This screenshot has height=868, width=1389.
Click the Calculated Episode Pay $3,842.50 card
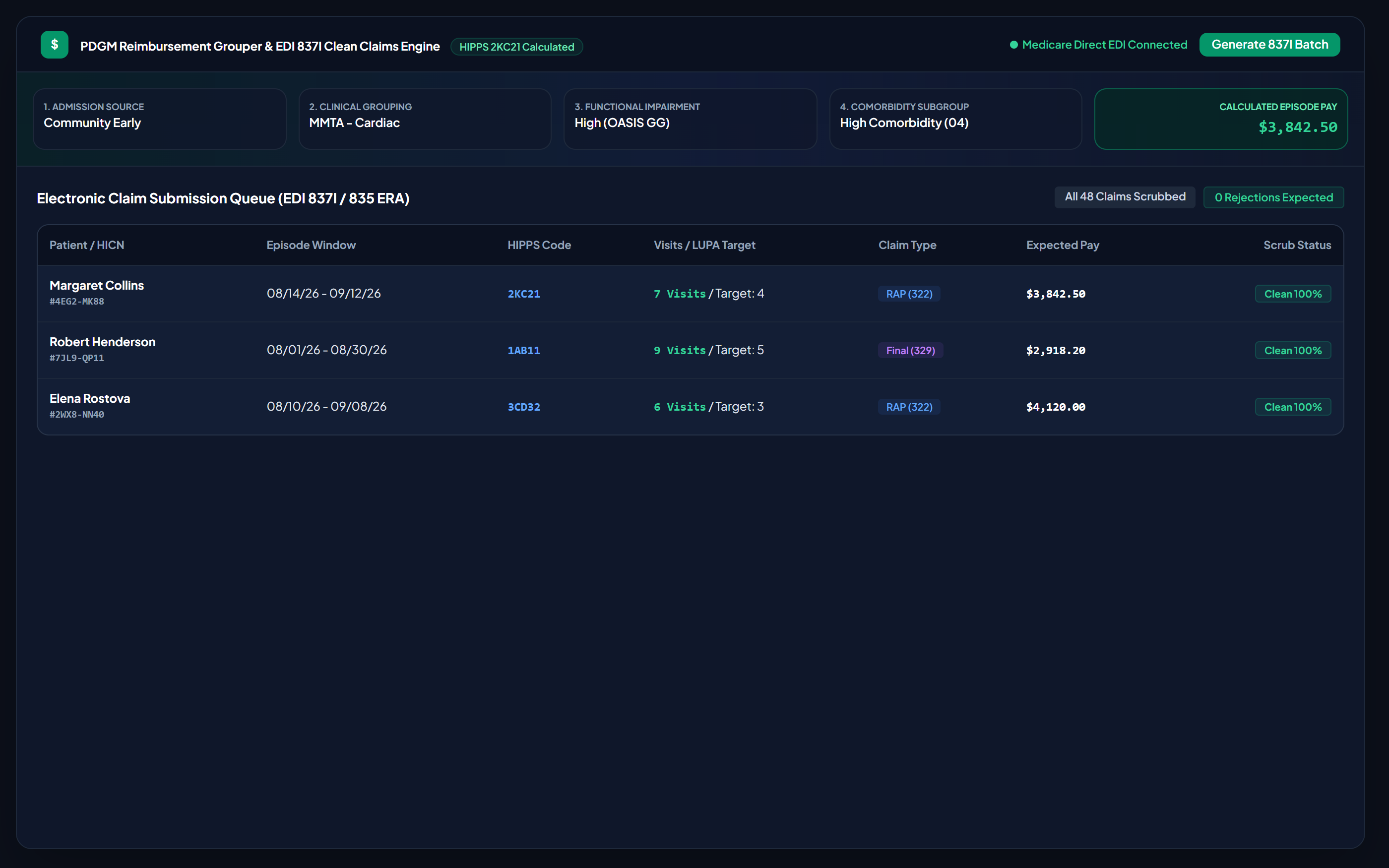(1221, 119)
